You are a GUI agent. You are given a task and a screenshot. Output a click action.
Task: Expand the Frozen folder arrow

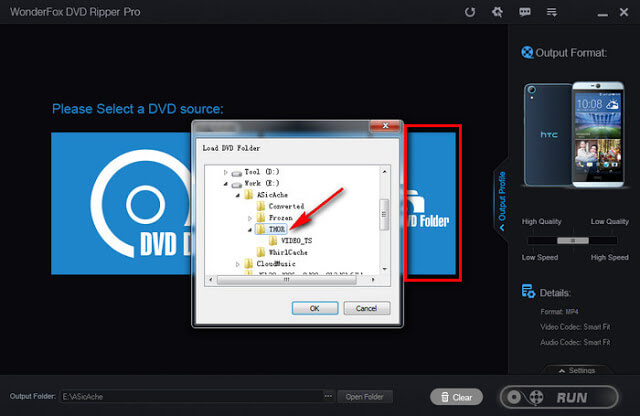(249, 217)
